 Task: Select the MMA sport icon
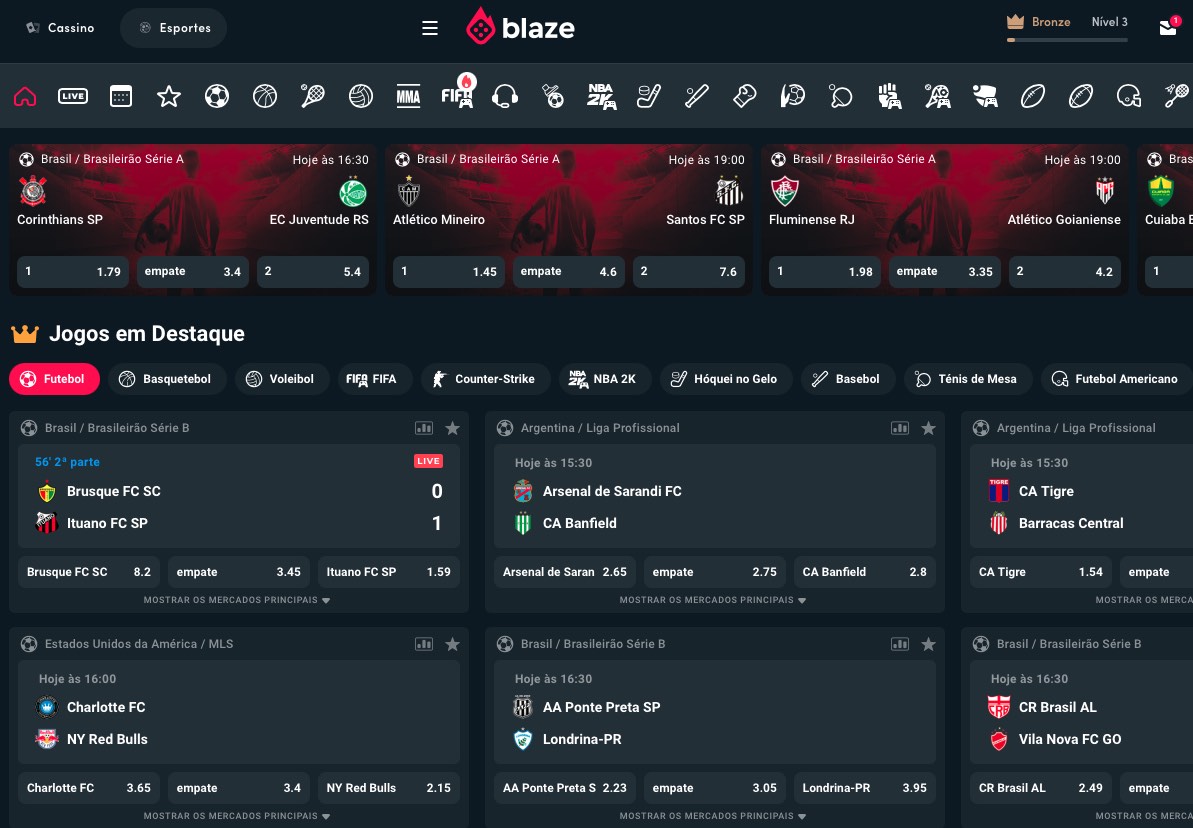pos(409,96)
